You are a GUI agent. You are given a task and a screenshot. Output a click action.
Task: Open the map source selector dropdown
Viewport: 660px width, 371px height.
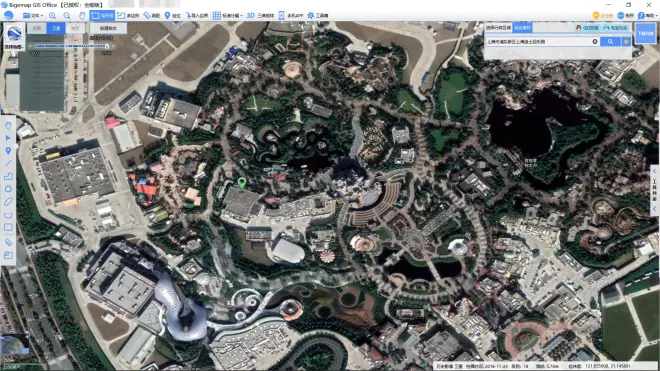pyautogui.click(x=14, y=37)
